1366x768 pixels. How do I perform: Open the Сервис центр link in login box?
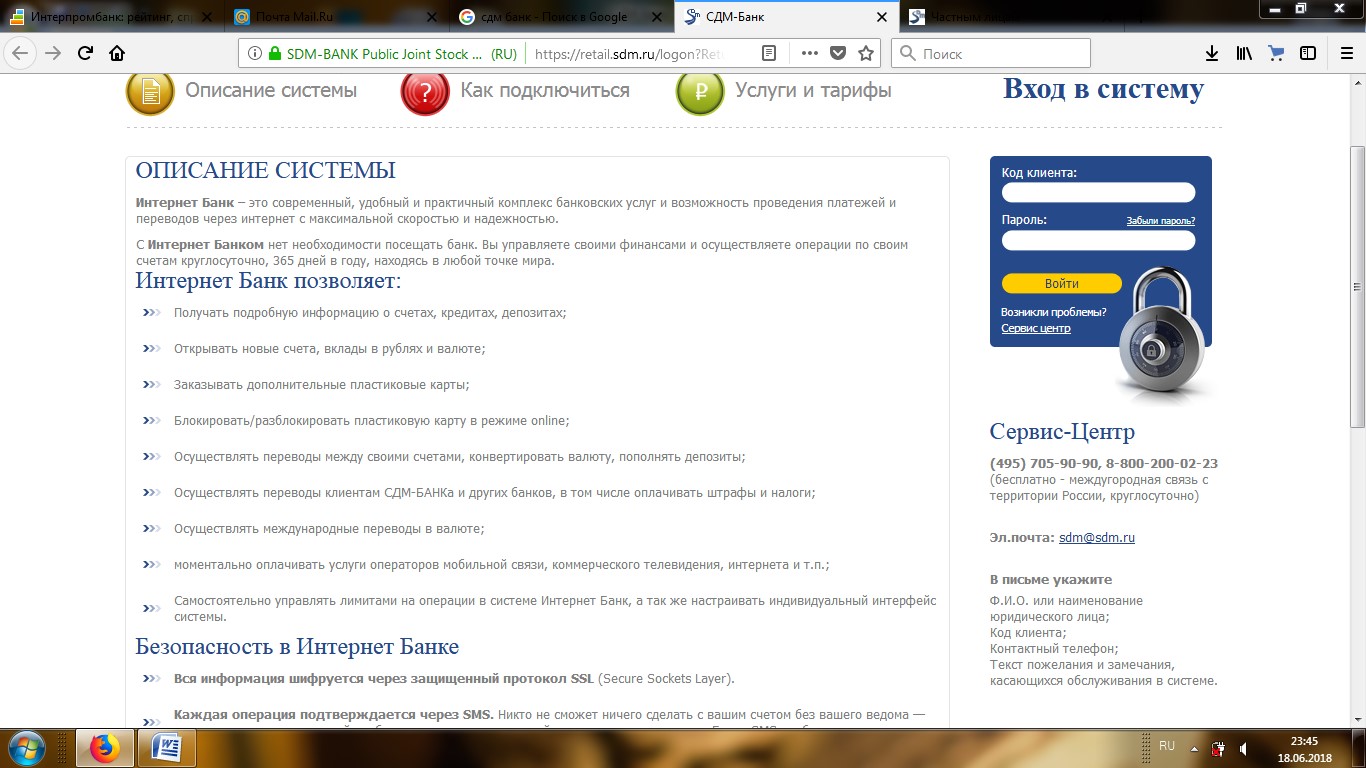point(1036,328)
